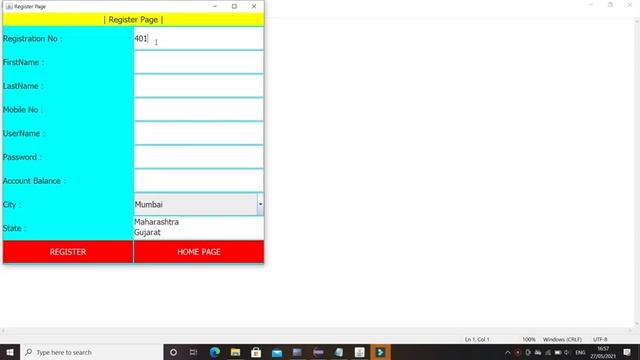
Task: Click the volume icon in system tray
Action: pos(567,353)
